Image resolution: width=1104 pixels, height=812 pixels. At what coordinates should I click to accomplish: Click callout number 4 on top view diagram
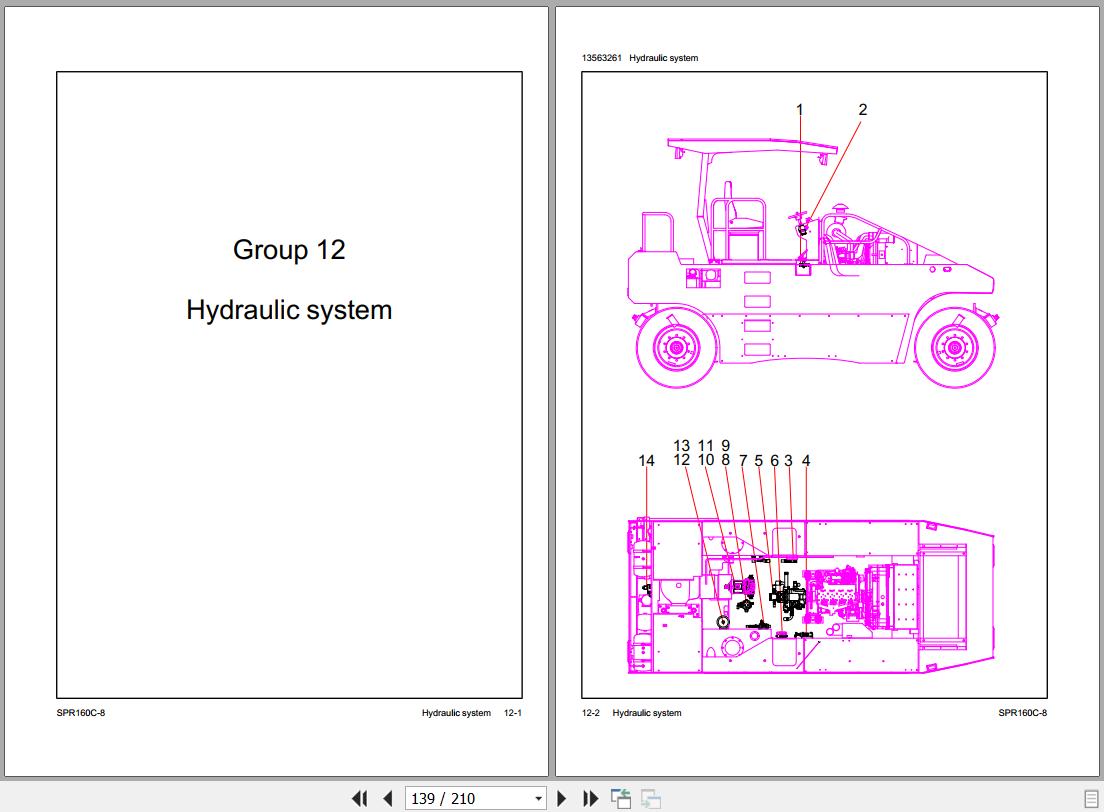806,461
